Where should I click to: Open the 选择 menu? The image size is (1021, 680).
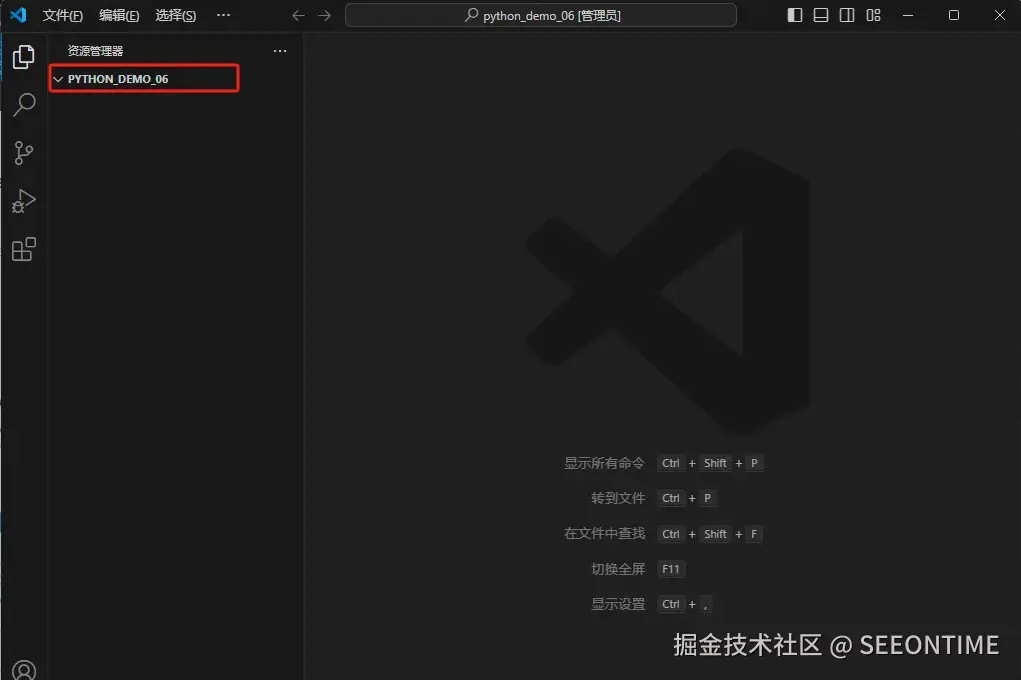[x=175, y=15]
